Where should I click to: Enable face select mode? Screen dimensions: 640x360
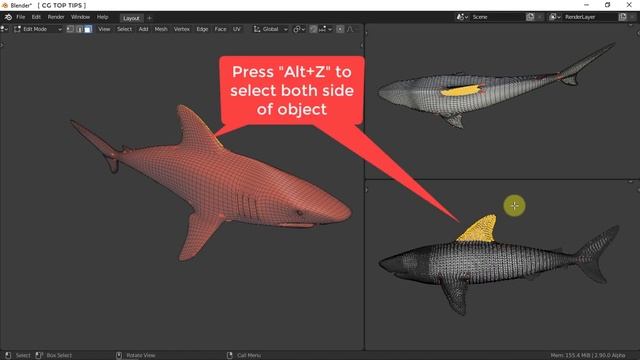(x=88, y=29)
